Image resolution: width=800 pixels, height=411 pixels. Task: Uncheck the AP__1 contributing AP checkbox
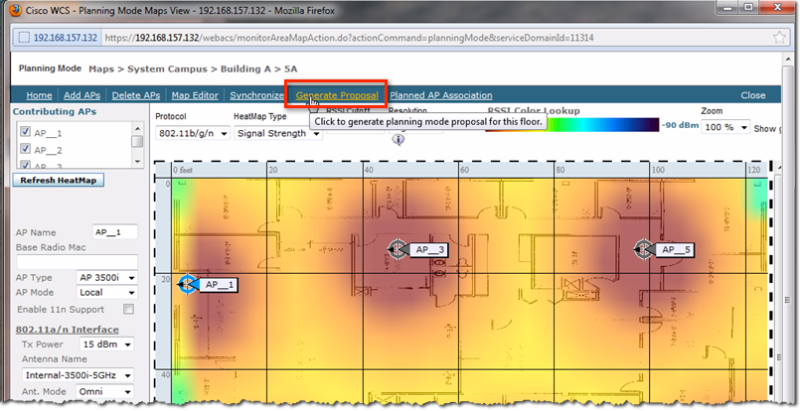(x=25, y=132)
